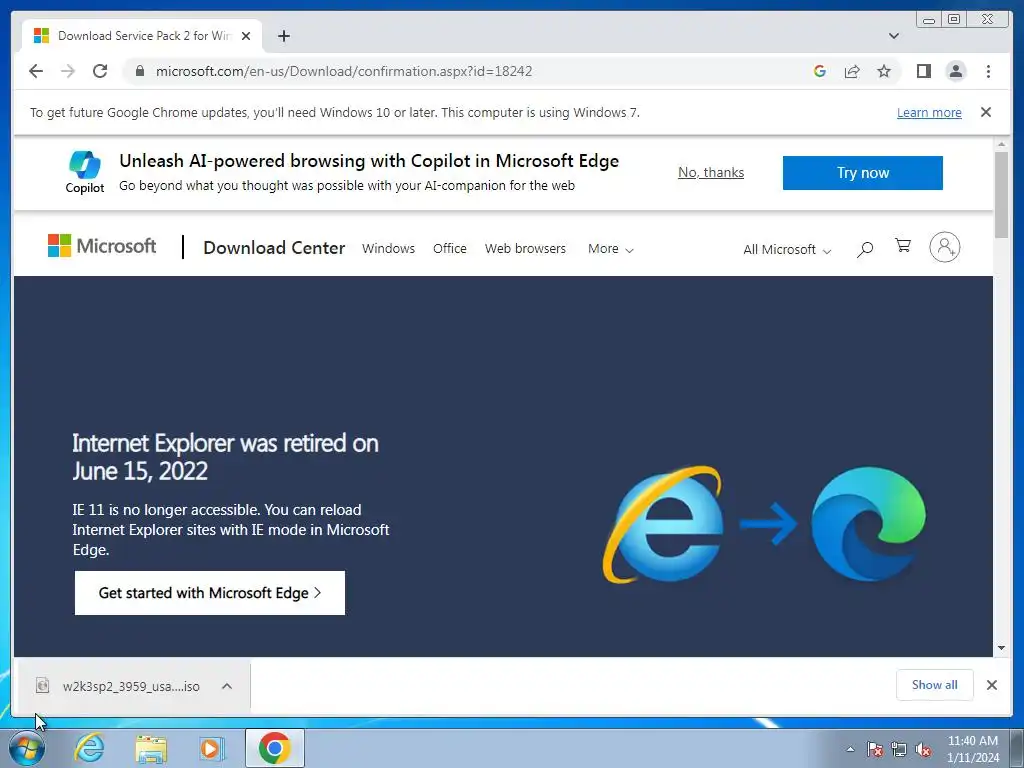This screenshot has width=1024, height=768.
Task: Expand download item options chevron
Action: pos(227,686)
